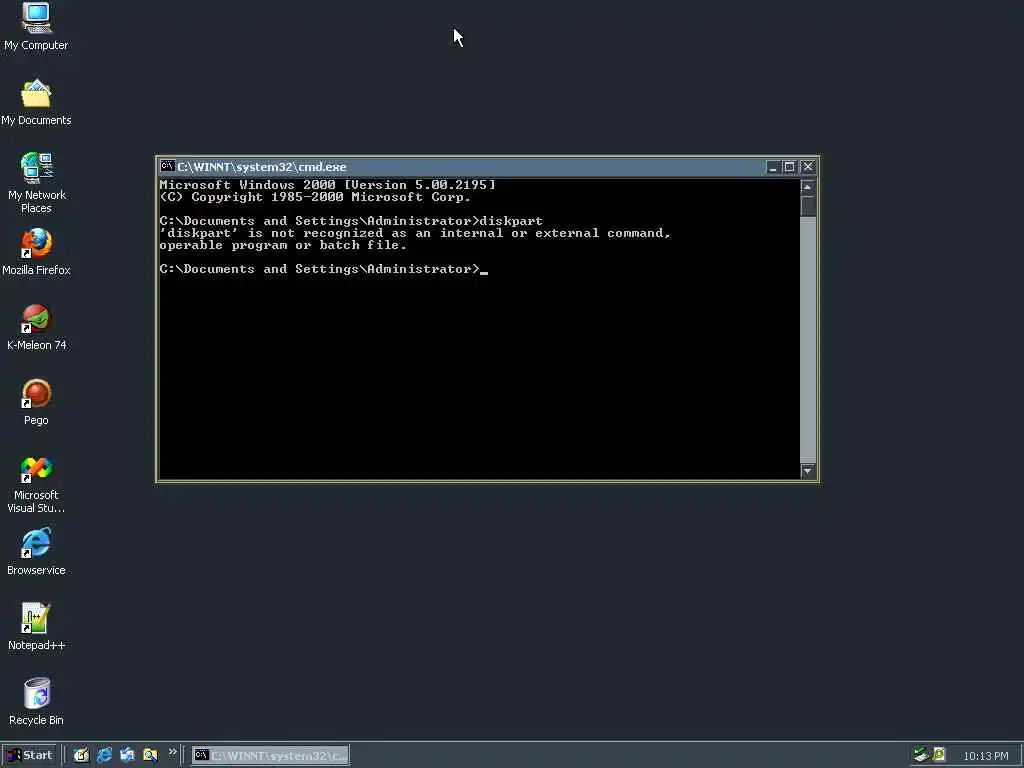Click the 'diskpart' not recognized error line
Viewport: 1024px width, 768px height.
point(415,233)
